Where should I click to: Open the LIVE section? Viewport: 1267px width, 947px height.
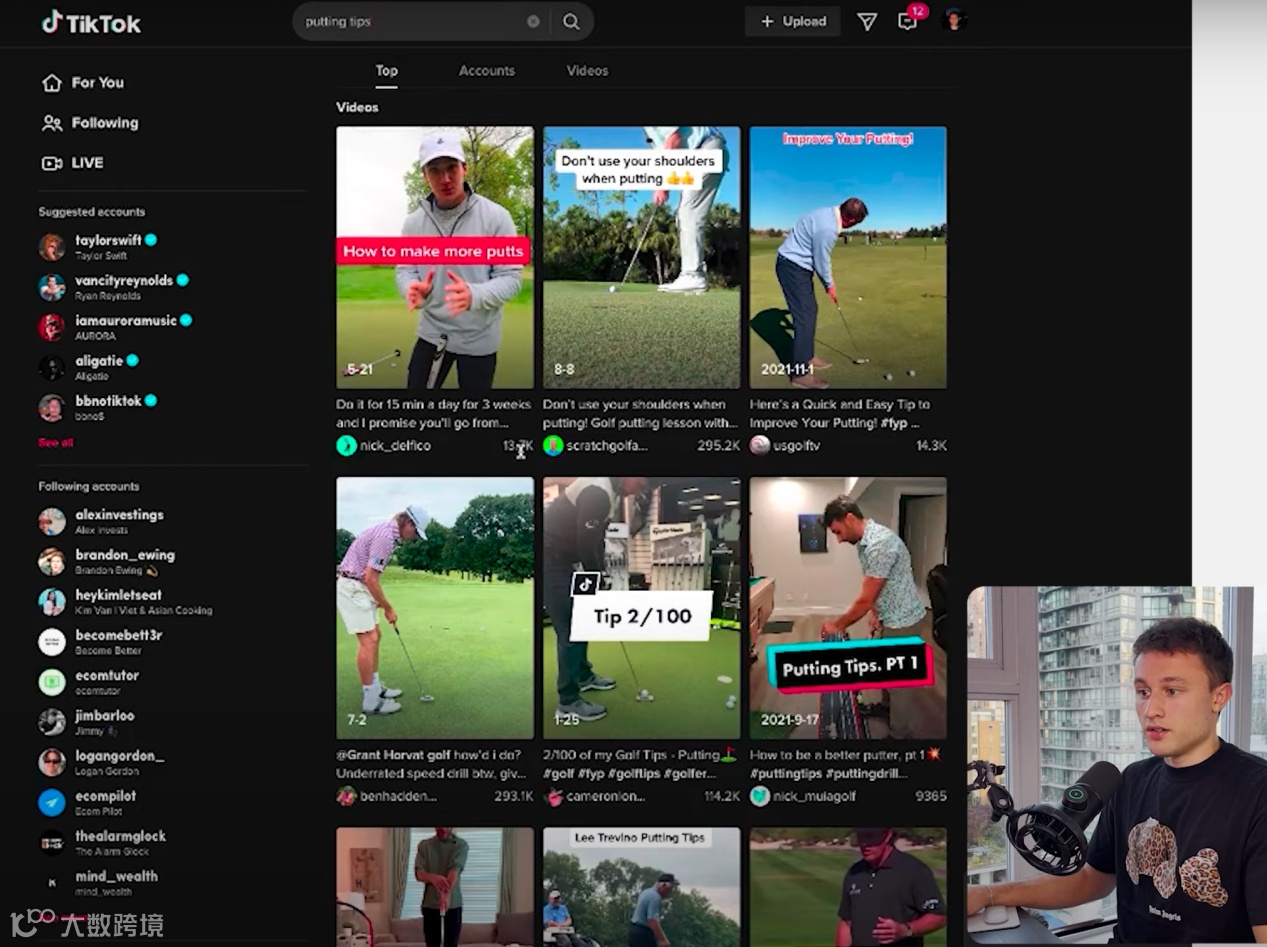(87, 163)
